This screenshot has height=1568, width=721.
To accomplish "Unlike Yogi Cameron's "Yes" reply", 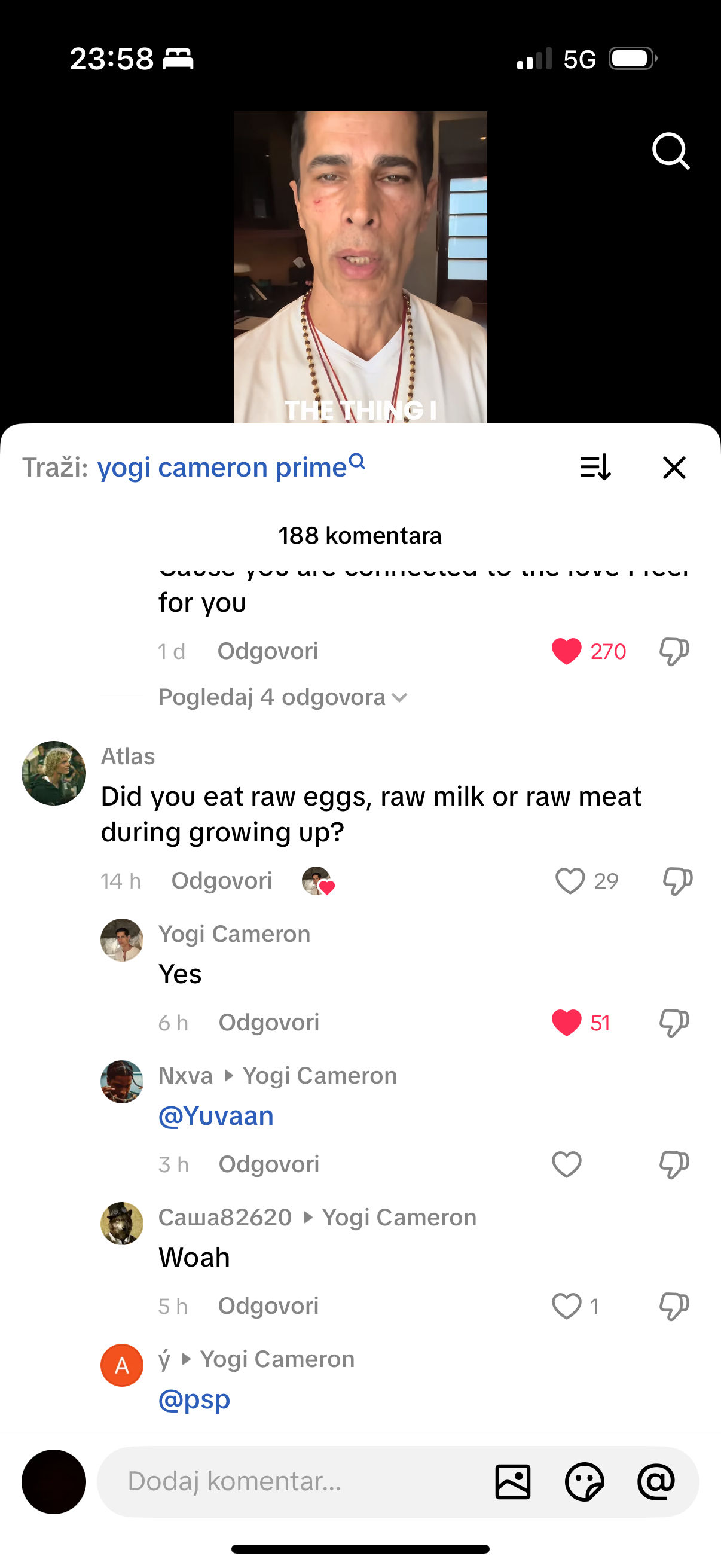I will coord(566,1023).
